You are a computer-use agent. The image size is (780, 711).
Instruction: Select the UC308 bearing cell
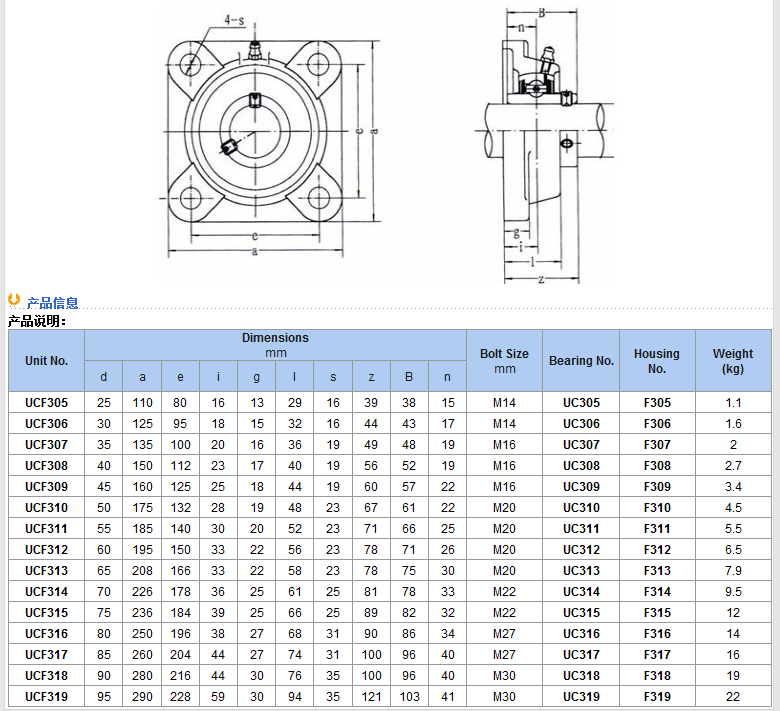pyautogui.click(x=581, y=466)
